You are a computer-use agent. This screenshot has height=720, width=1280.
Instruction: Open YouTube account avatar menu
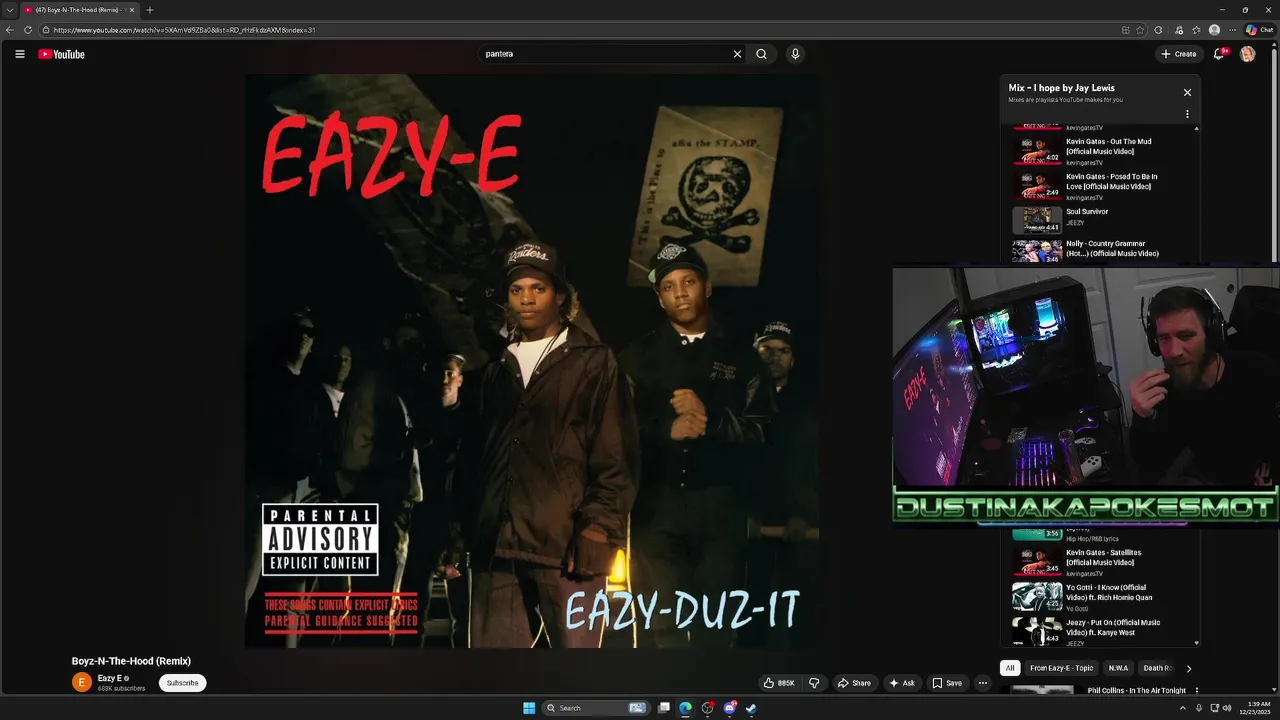1247,54
